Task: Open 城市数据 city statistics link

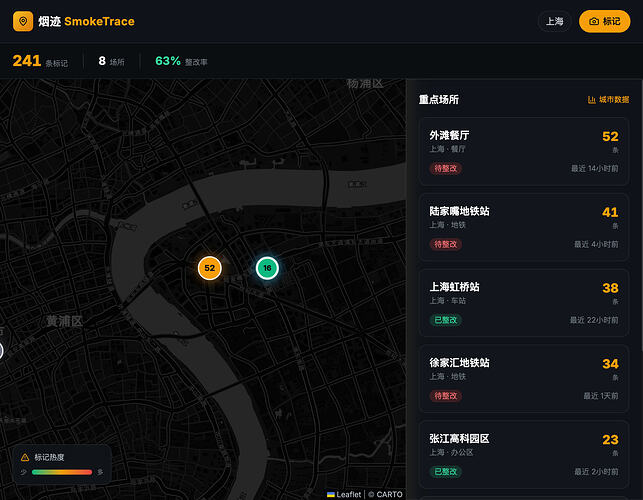Action: [609, 100]
